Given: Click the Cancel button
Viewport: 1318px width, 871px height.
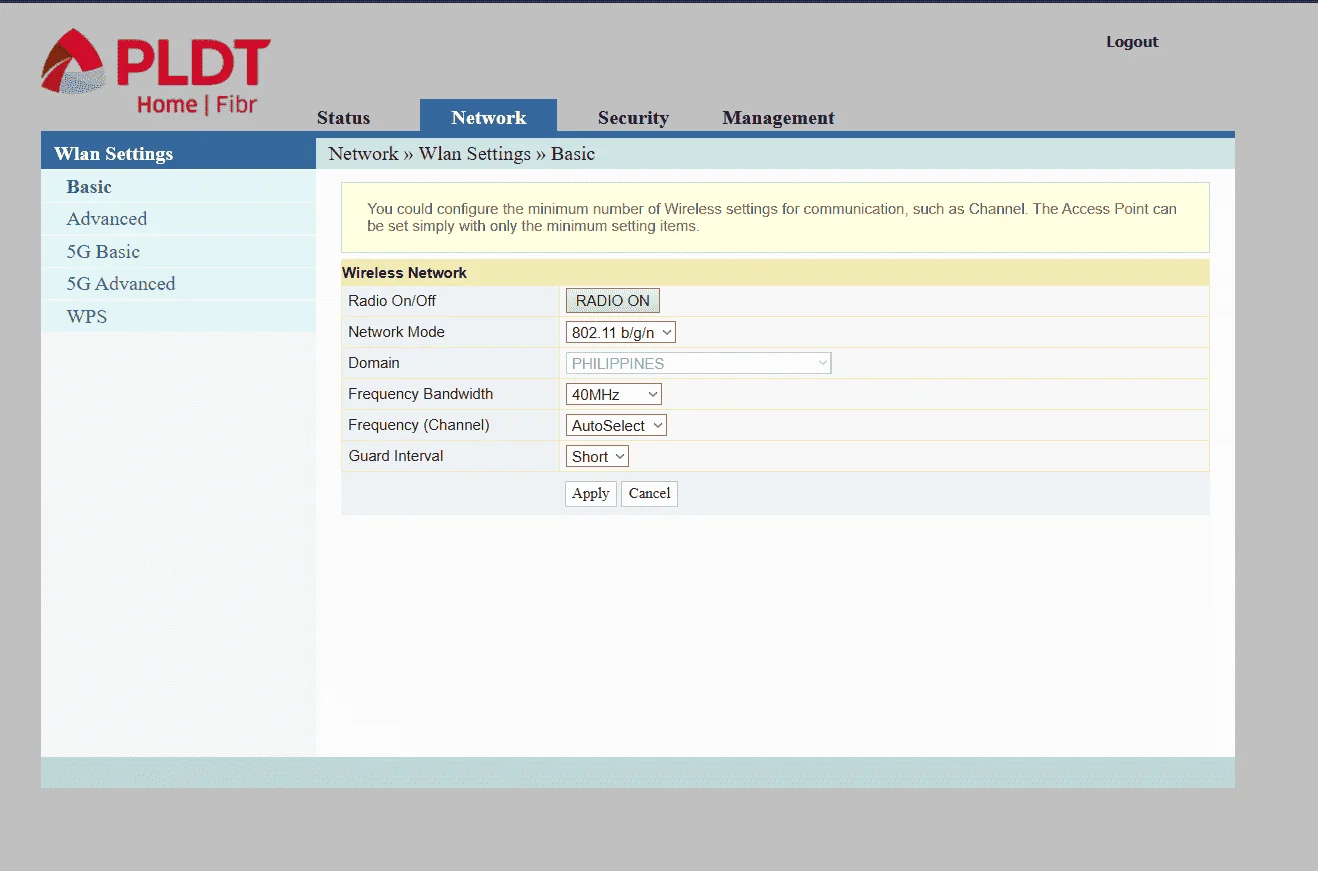Looking at the screenshot, I should (x=649, y=493).
